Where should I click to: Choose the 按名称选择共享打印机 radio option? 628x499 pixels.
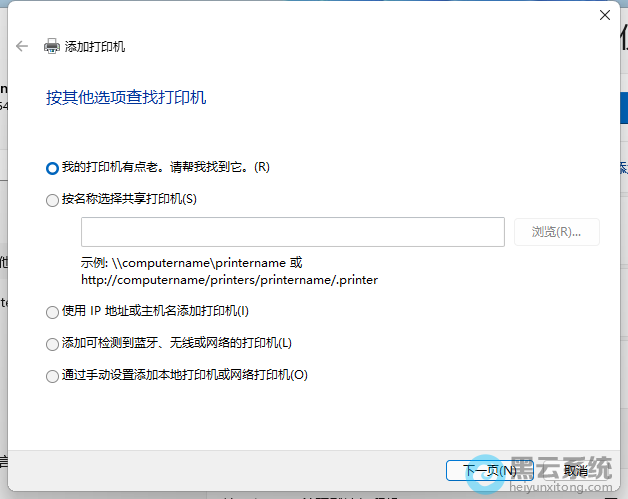[x=53, y=200]
